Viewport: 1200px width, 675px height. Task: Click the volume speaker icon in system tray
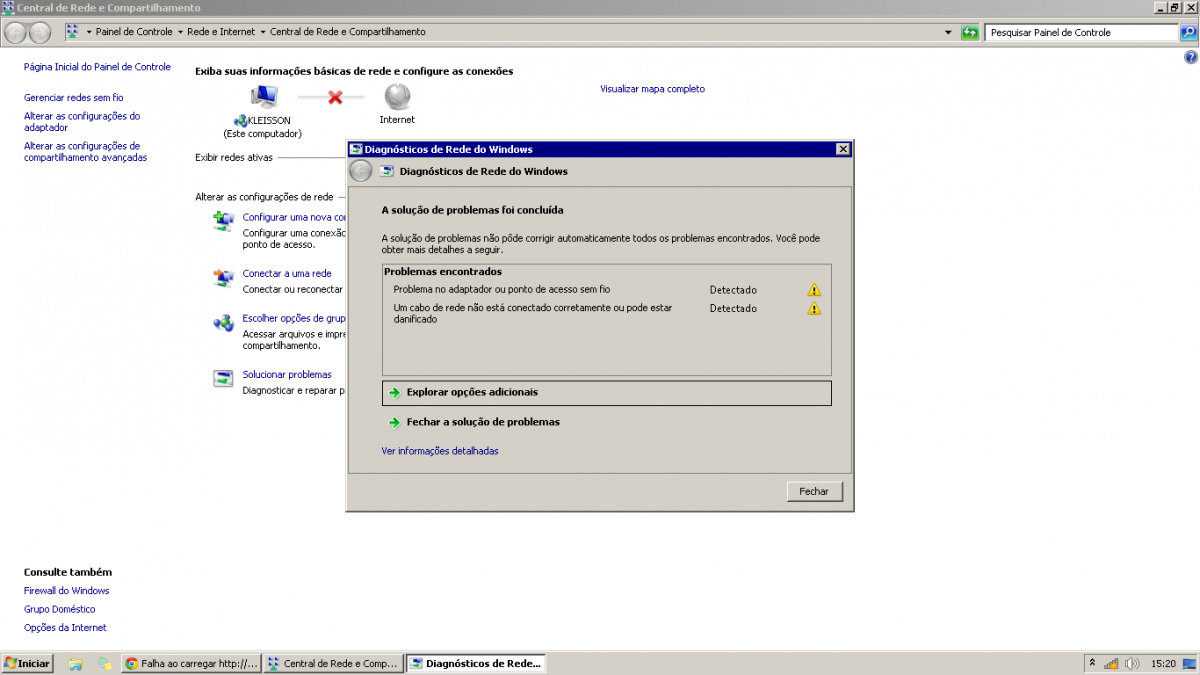(1132, 663)
